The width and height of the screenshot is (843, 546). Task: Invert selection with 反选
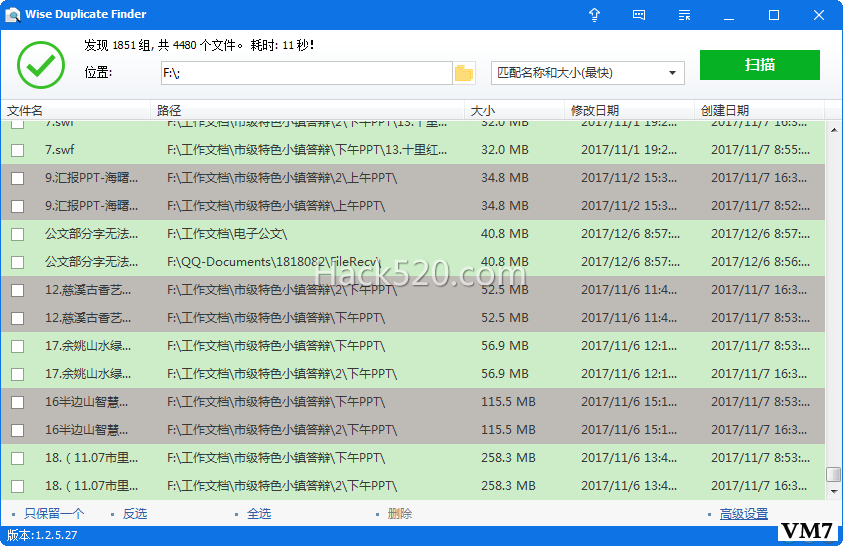pyautogui.click(x=134, y=514)
